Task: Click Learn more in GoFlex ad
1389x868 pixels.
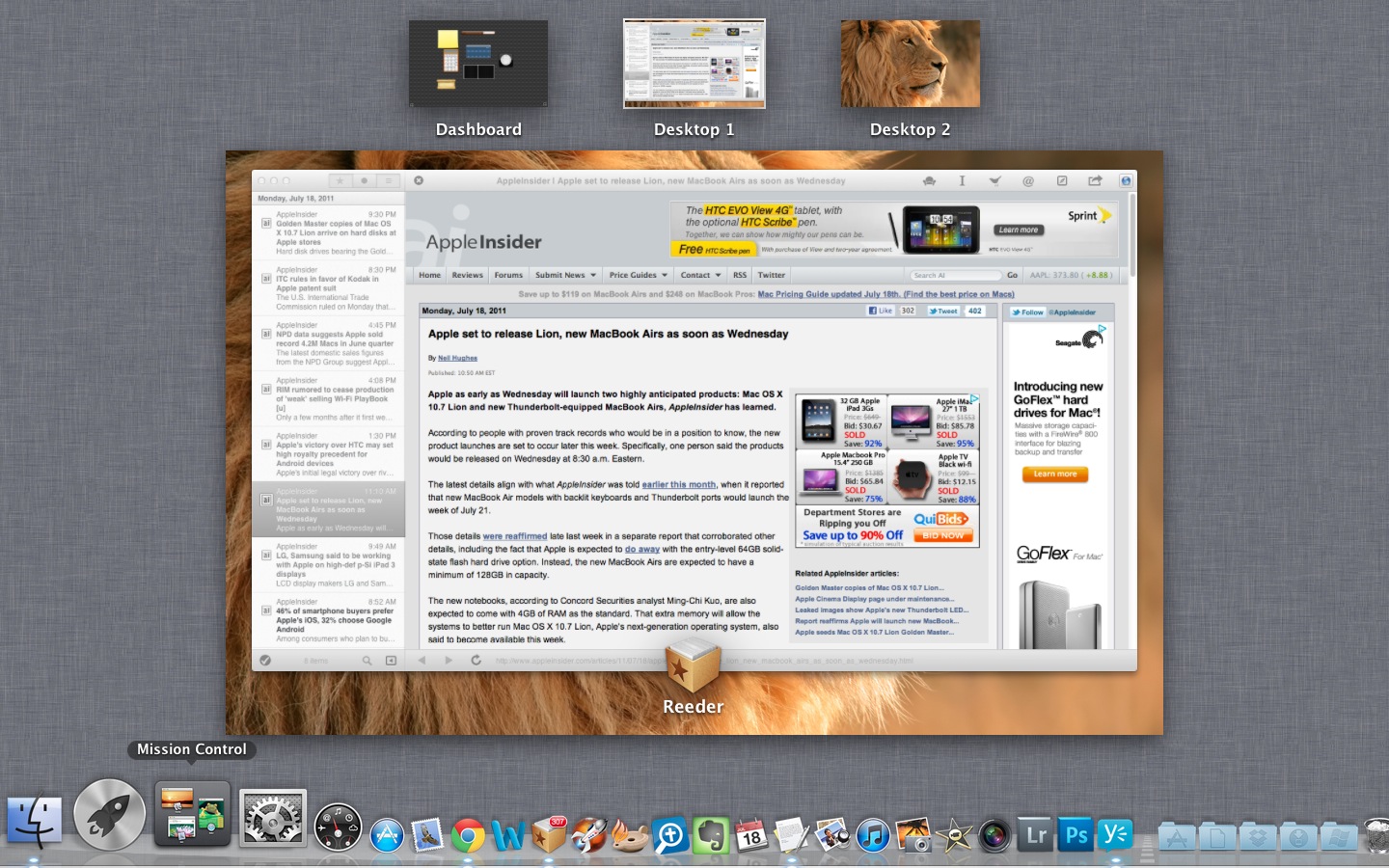Action: point(1055,474)
